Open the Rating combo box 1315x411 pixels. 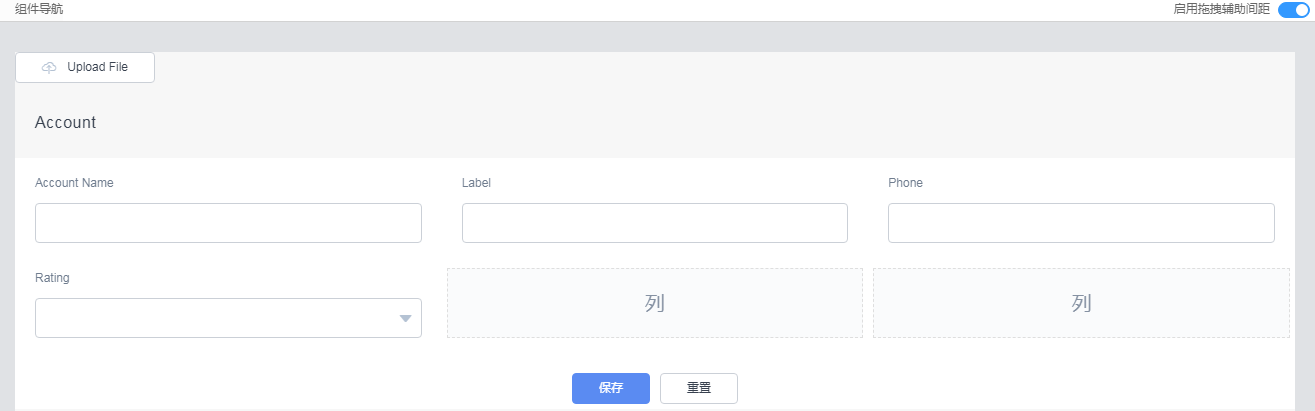(228, 318)
